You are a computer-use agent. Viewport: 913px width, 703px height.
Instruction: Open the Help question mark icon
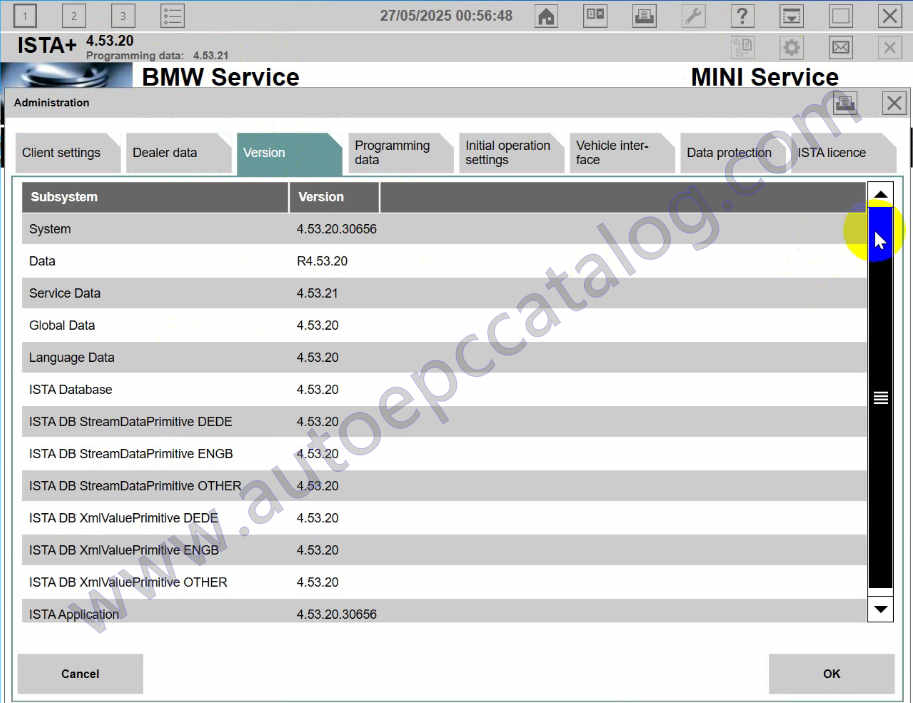pos(742,16)
